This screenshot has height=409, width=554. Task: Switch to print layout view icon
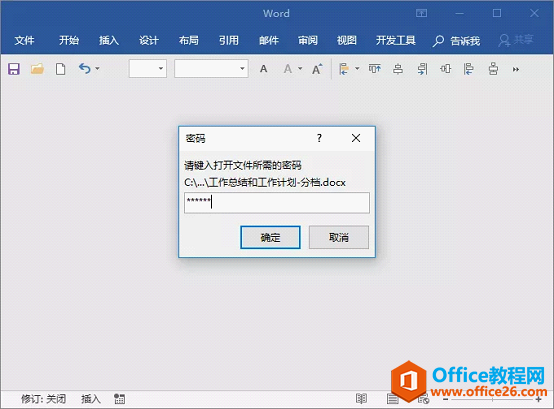(392, 399)
